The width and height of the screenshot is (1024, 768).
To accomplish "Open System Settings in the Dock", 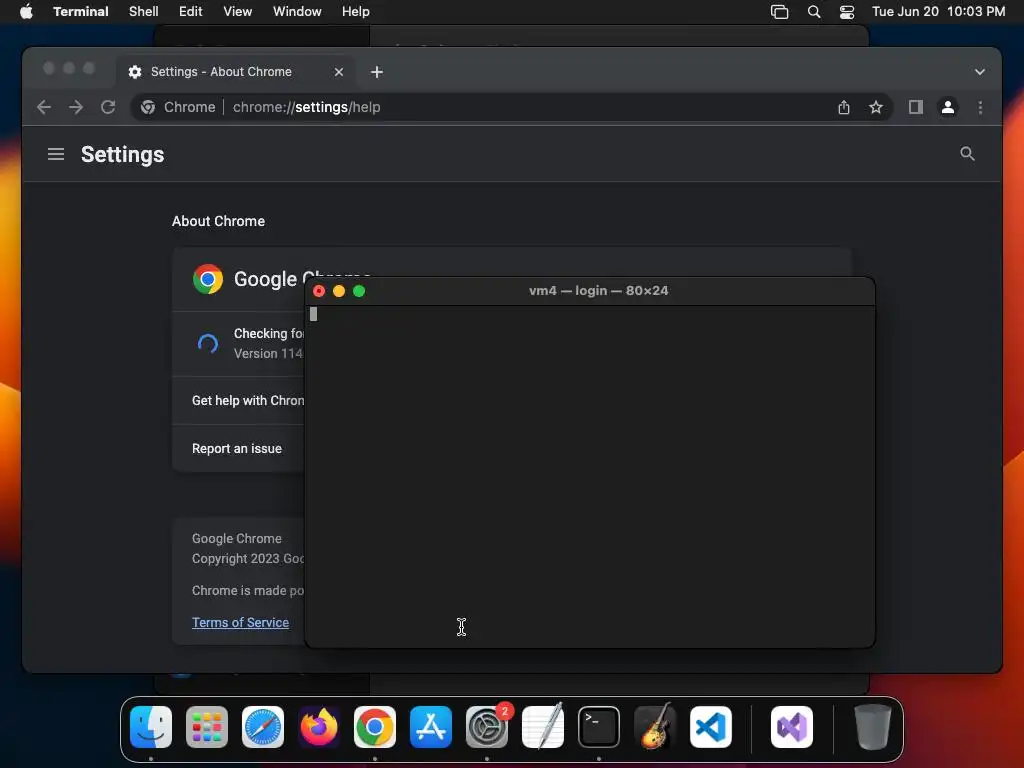I will pos(487,727).
